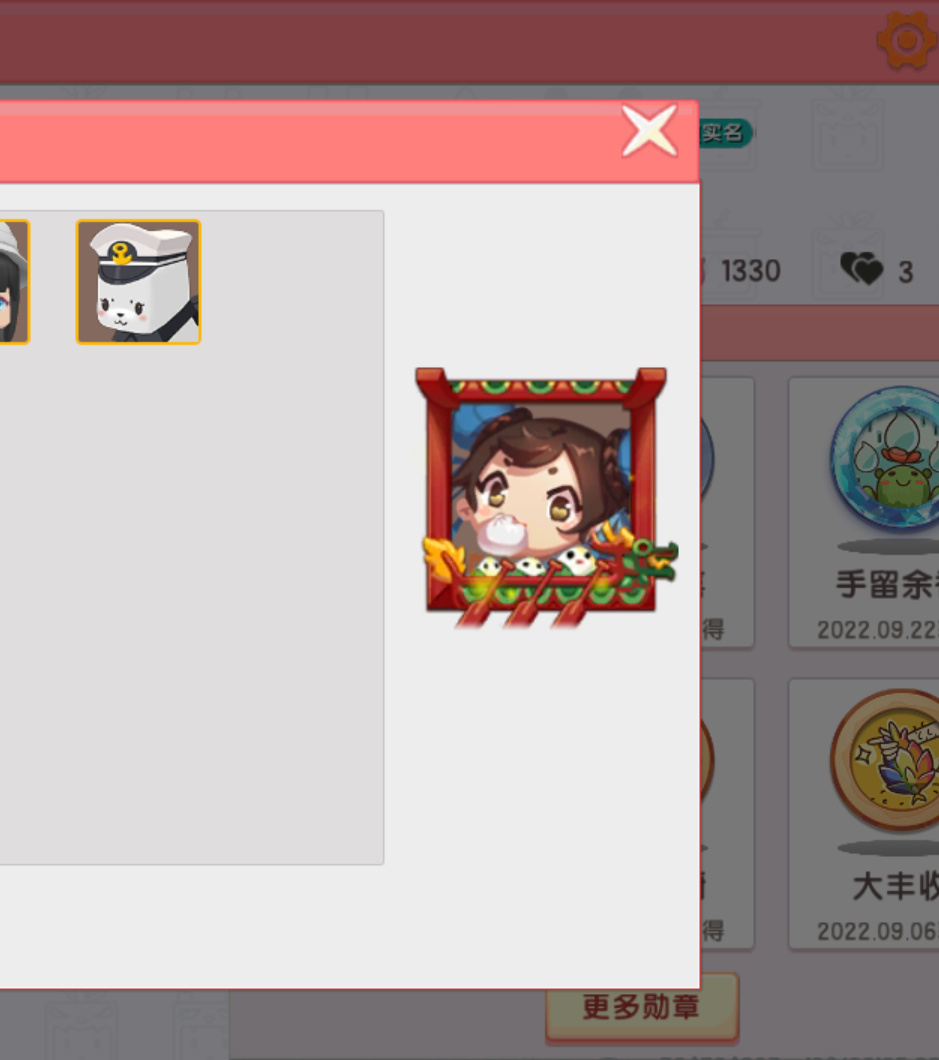Screen dimensions: 939x1060
Task: Click the empty gray avatar list area
Action: [192, 602]
